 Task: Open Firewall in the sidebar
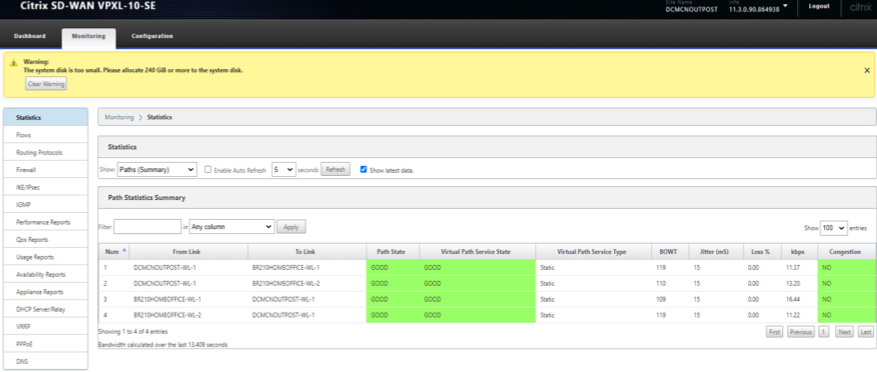click(x=45, y=169)
